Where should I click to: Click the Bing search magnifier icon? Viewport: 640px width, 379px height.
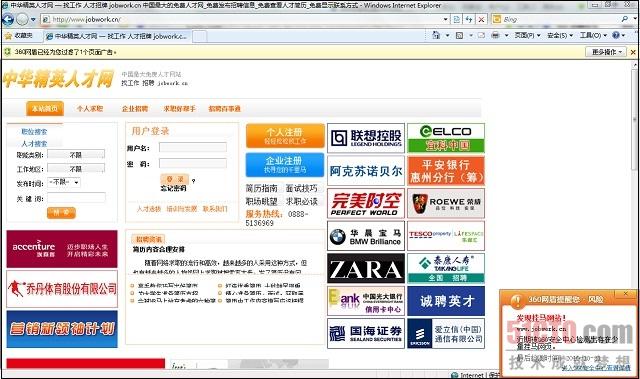click(x=625, y=19)
